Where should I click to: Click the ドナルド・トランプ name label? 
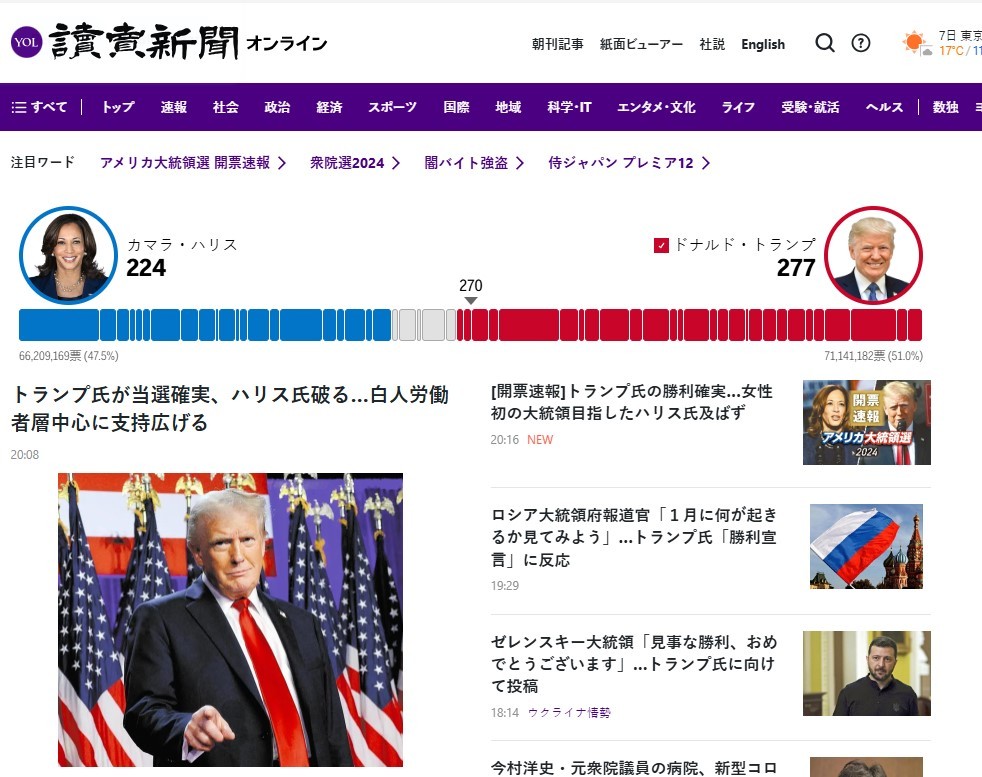point(745,245)
